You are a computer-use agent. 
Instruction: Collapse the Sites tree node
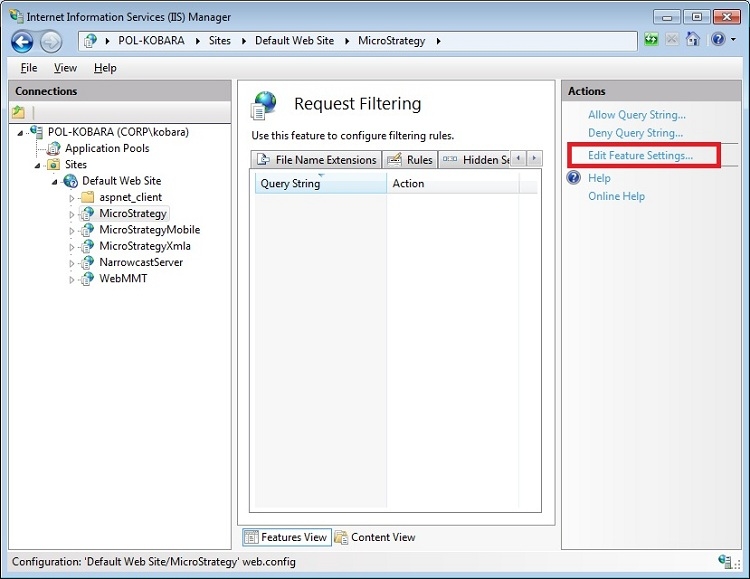tap(39, 165)
